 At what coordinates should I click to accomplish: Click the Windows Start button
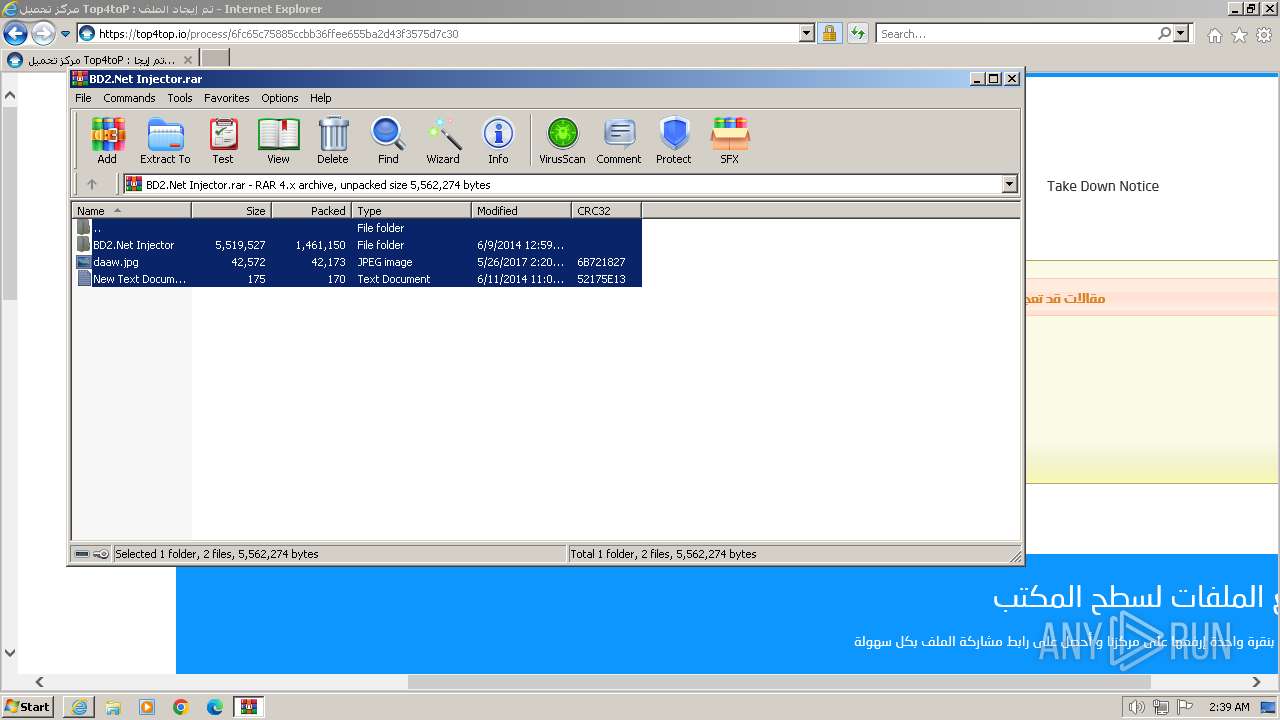[x=27, y=706]
